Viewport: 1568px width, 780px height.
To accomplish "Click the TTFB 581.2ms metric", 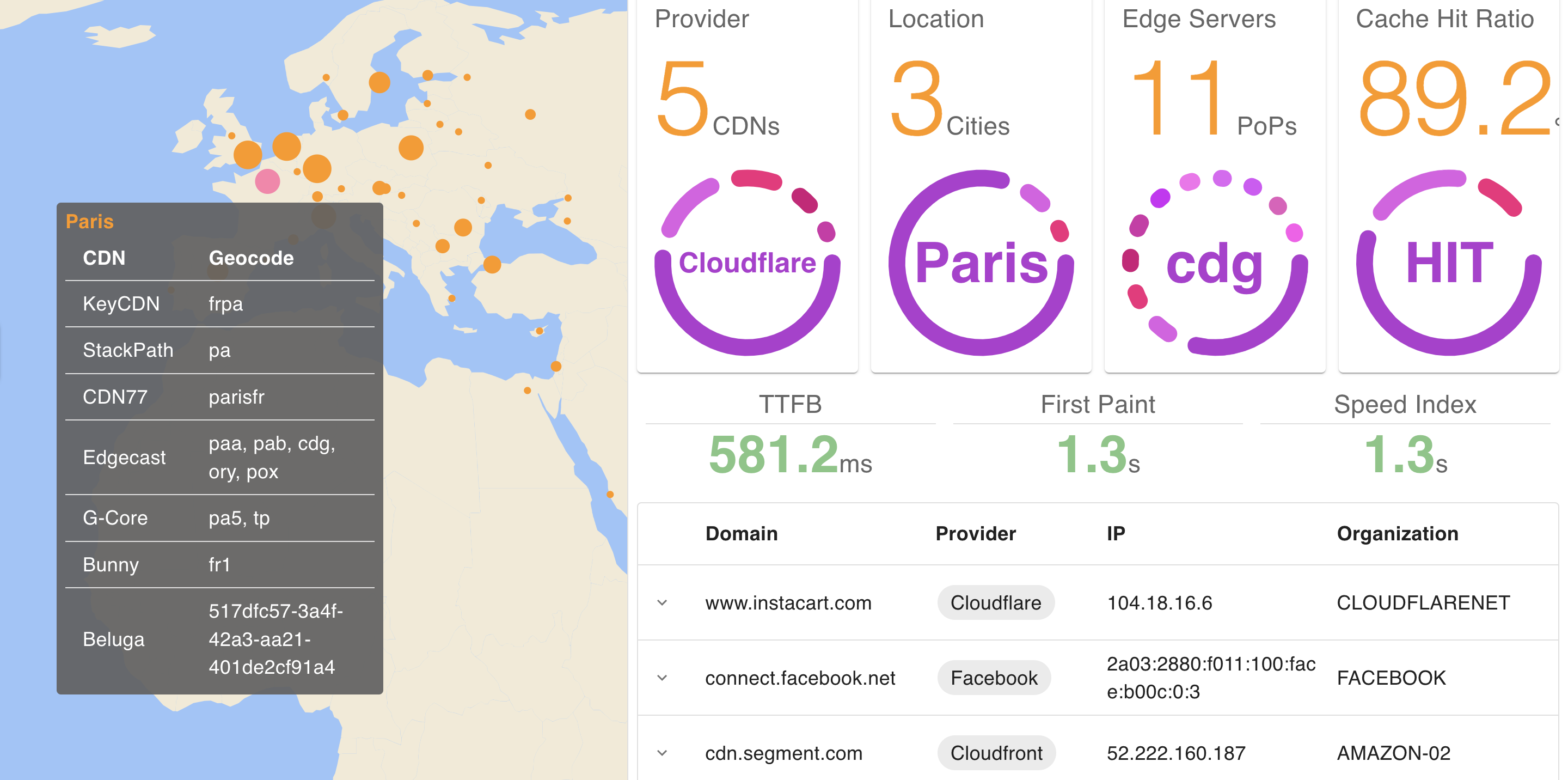I will [789, 455].
